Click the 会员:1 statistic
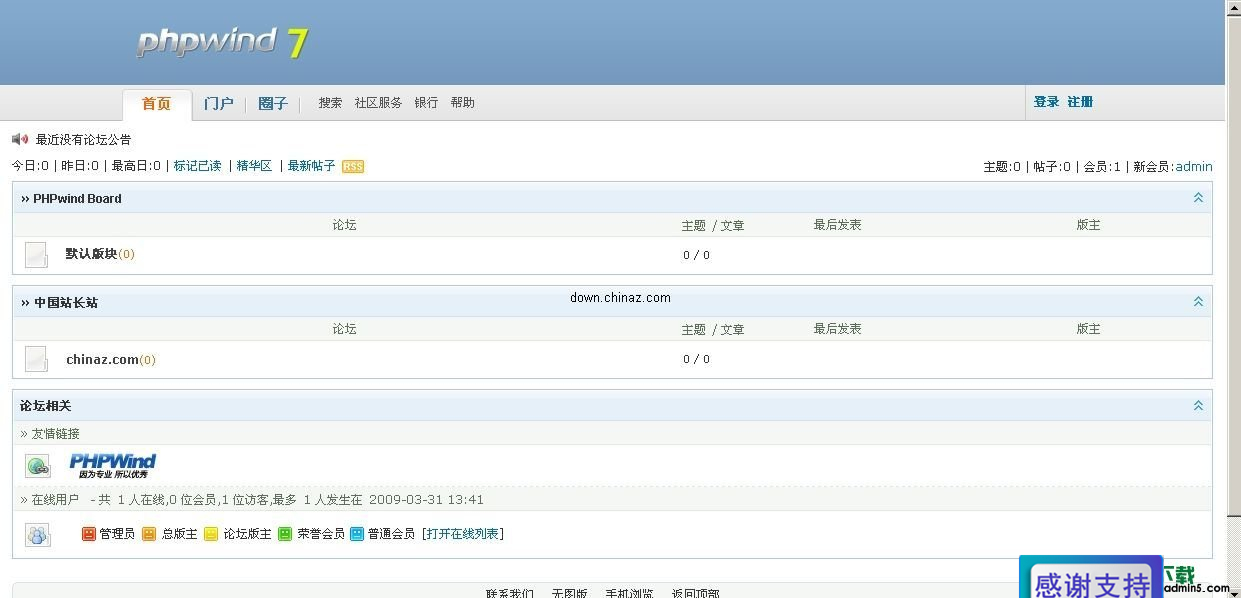The width and height of the screenshot is (1241, 598). 1102,167
